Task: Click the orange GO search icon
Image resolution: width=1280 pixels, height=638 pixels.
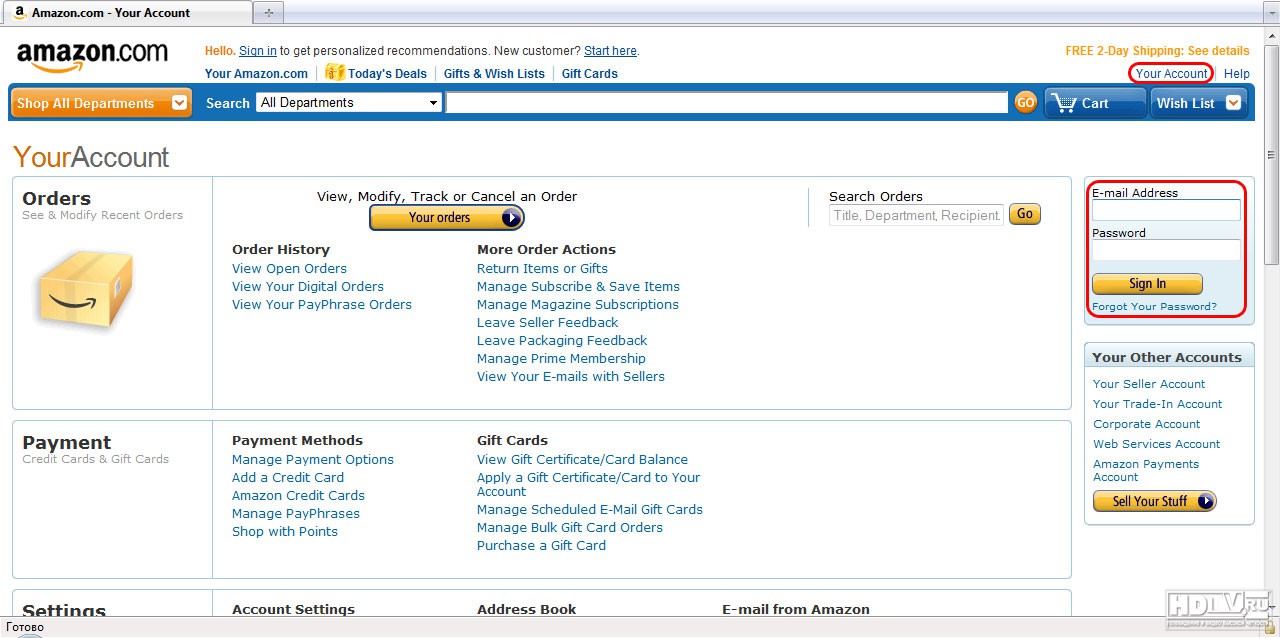Action: coord(1025,102)
